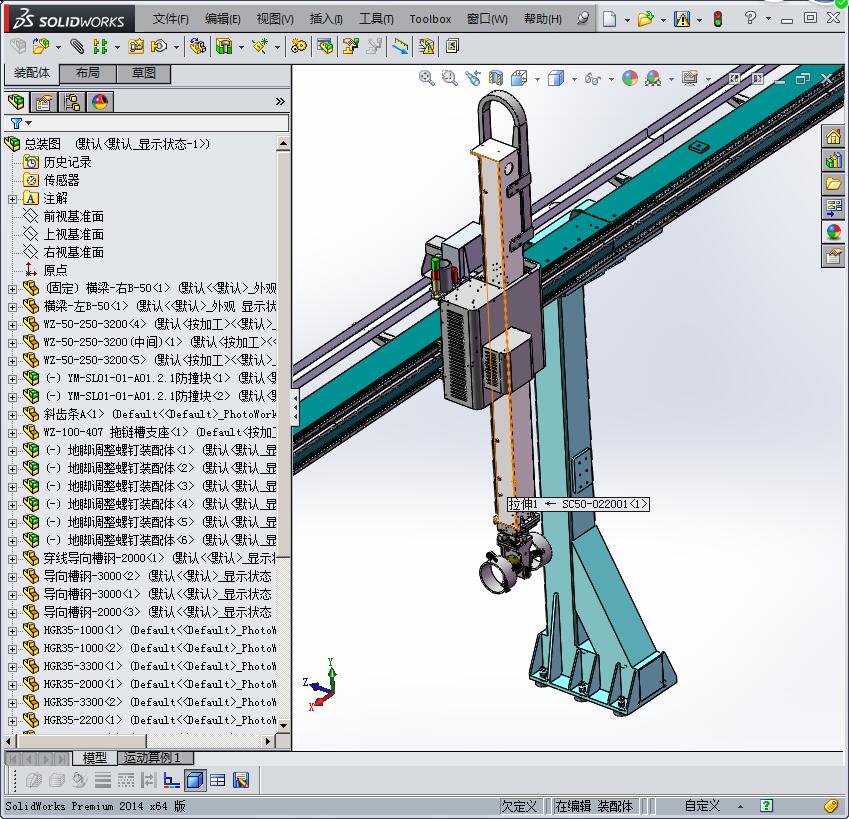849x819 pixels.
Task: Click the Help question mark icon
Action: [750, 18]
